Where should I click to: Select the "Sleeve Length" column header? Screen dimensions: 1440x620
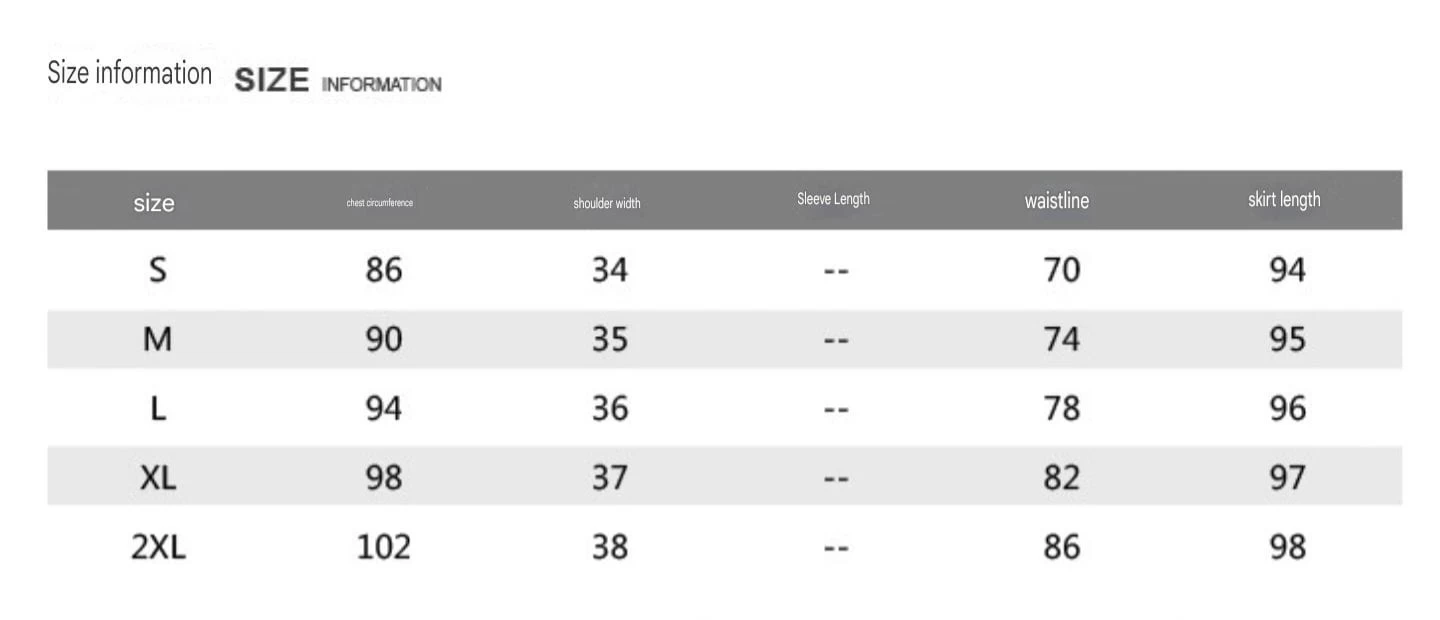[x=833, y=199]
